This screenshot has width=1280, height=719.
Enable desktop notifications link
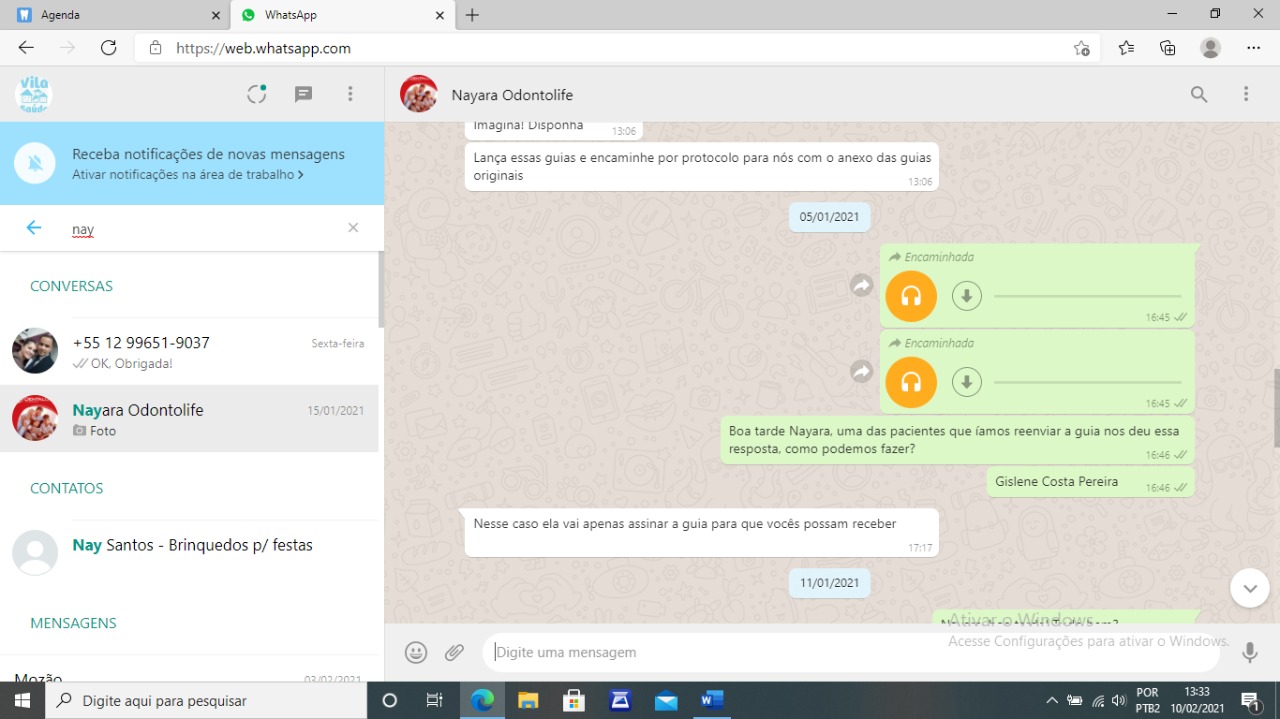point(187,175)
